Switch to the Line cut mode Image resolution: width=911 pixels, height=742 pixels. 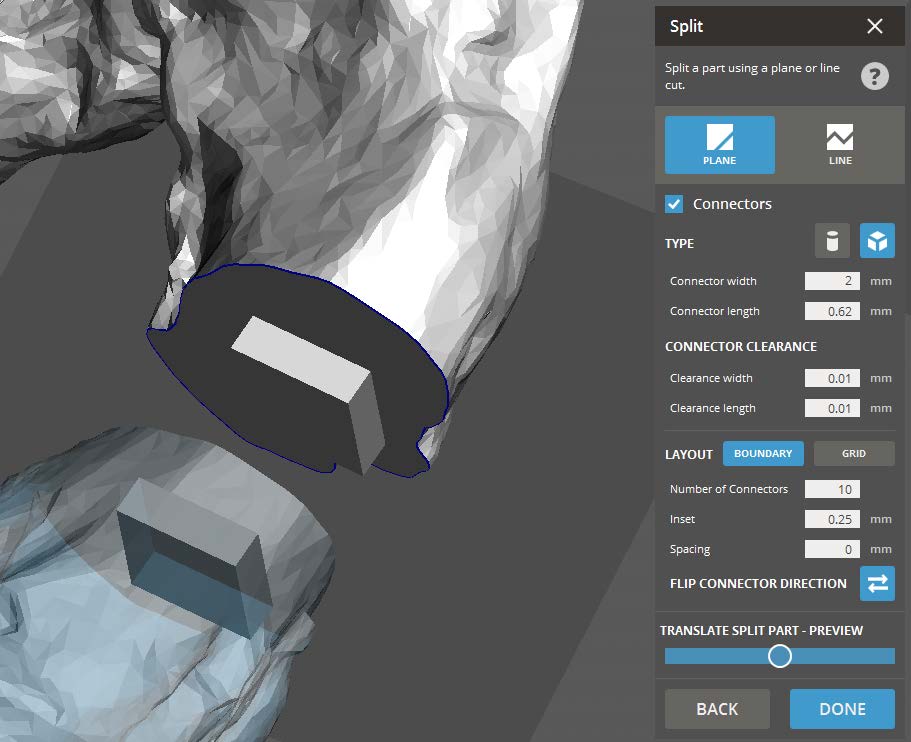pos(840,145)
